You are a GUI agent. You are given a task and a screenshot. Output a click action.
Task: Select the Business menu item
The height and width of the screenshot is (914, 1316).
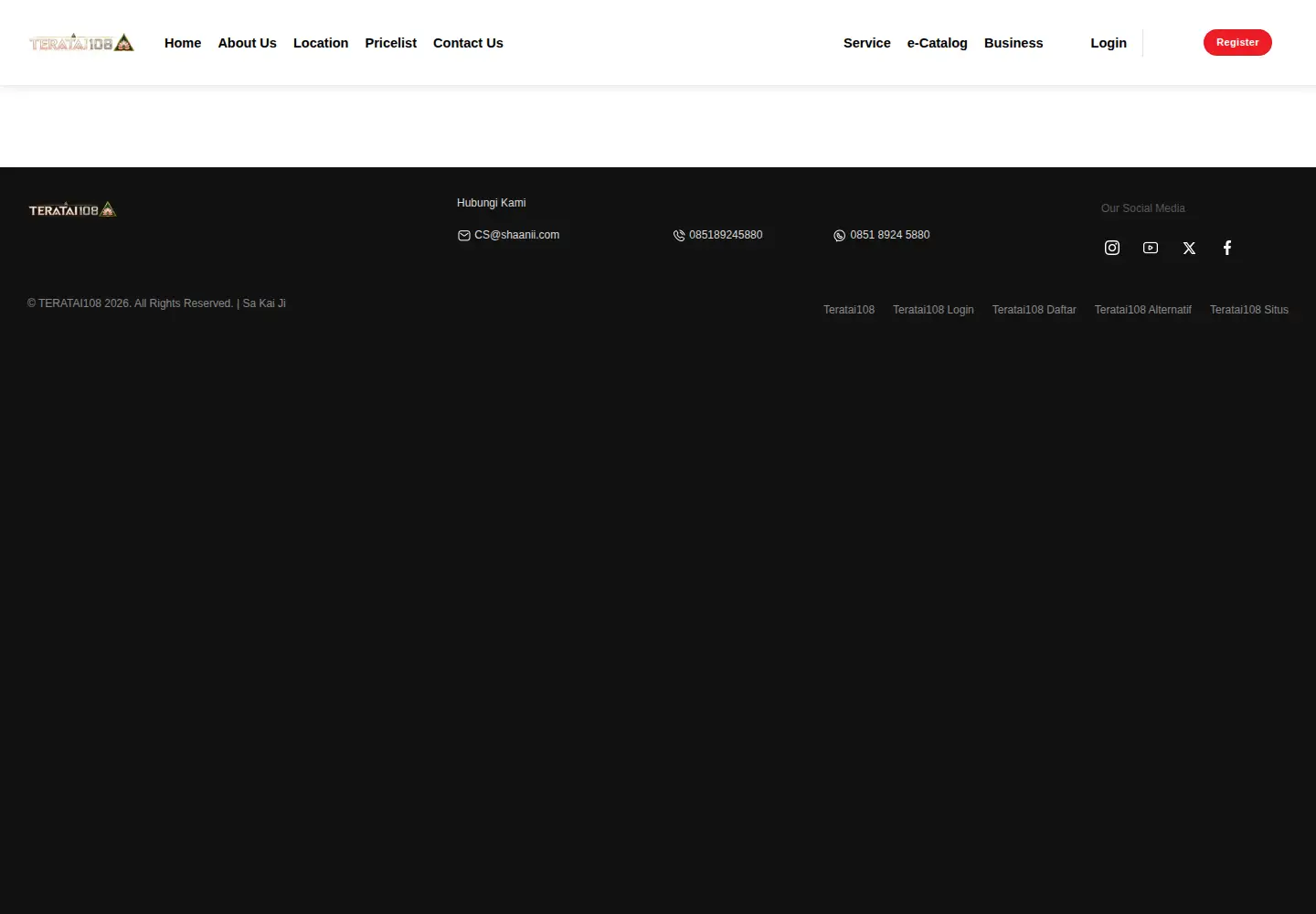(x=1014, y=43)
